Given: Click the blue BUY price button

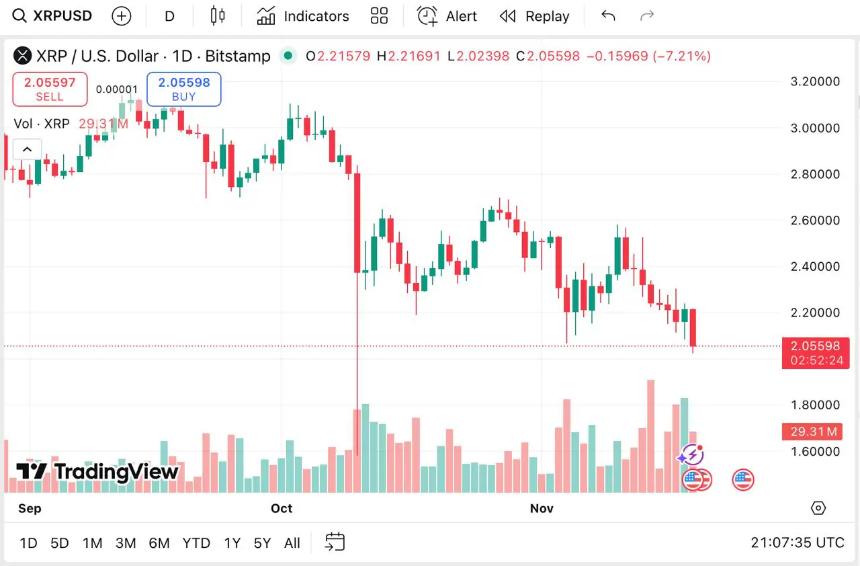Looking at the screenshot, I should [x=184, y=89].
